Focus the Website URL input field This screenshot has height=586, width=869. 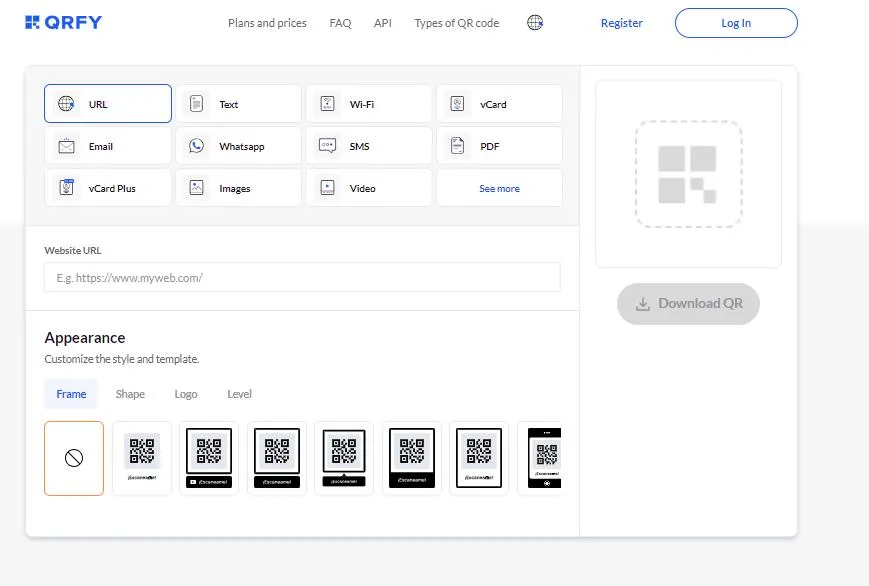pos(302,277)
